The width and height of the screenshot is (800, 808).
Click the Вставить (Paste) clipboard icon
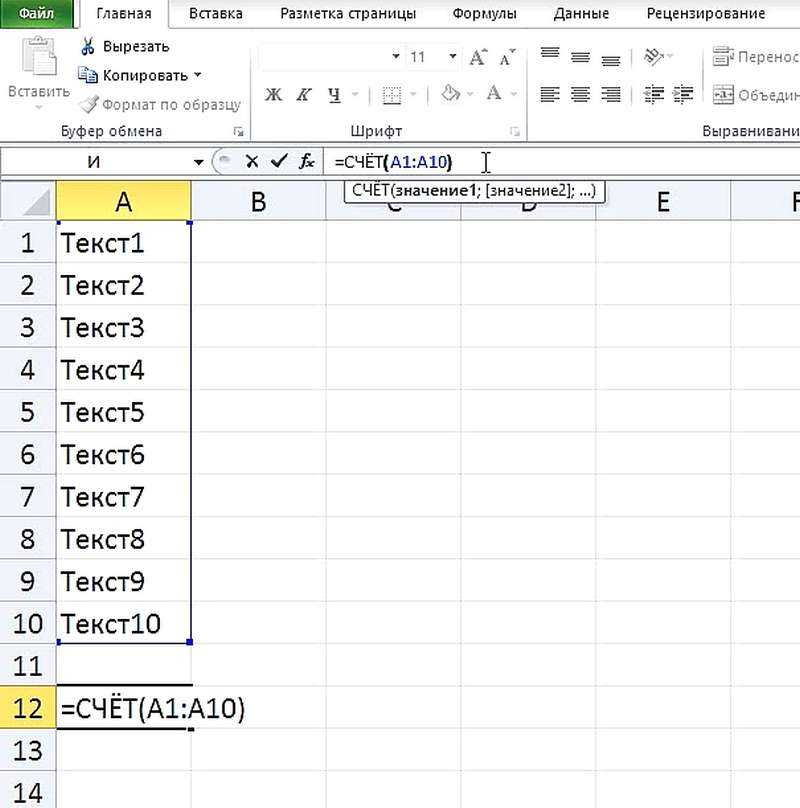click(39, 58)
